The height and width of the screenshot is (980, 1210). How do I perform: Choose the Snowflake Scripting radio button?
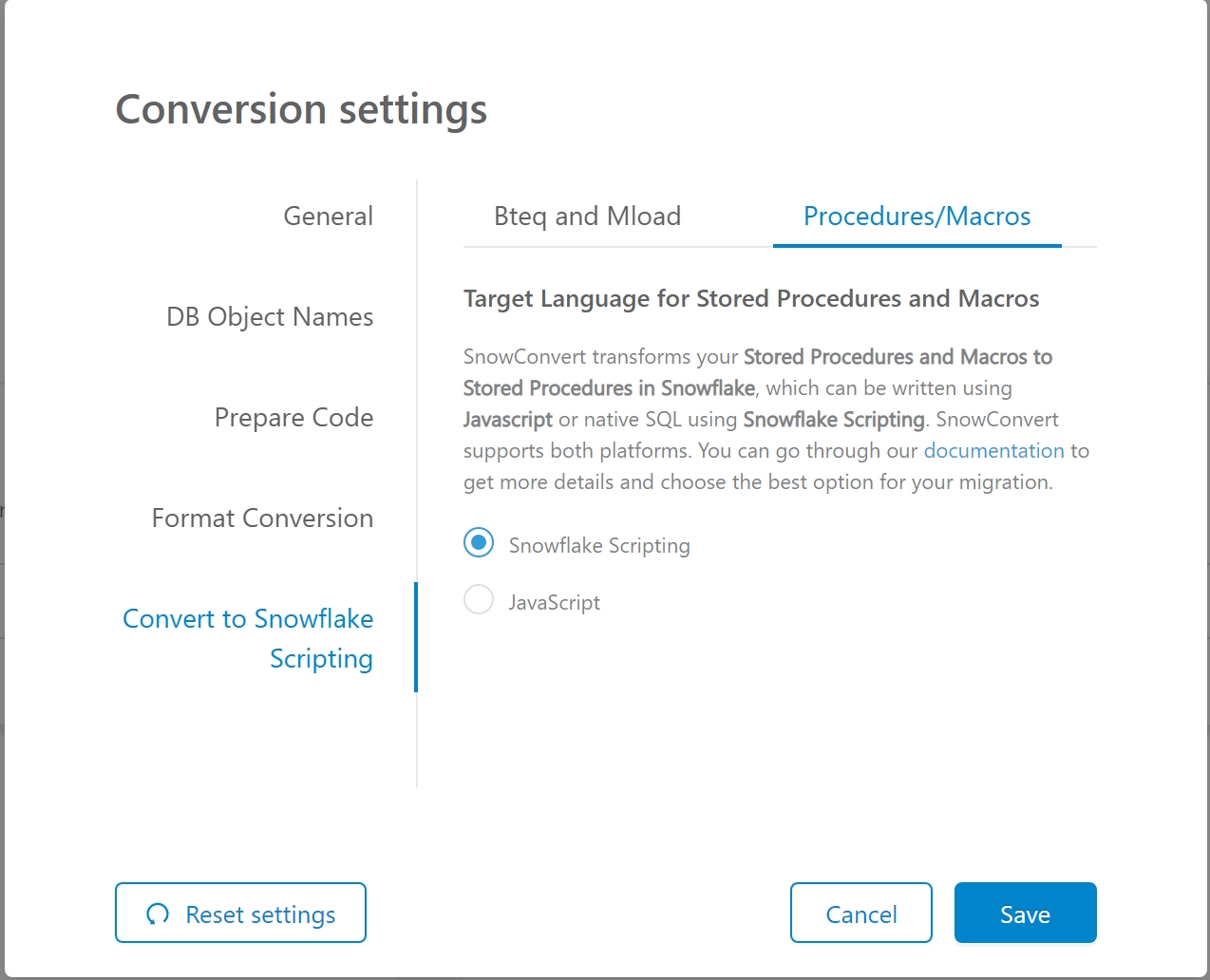(479, 543)
